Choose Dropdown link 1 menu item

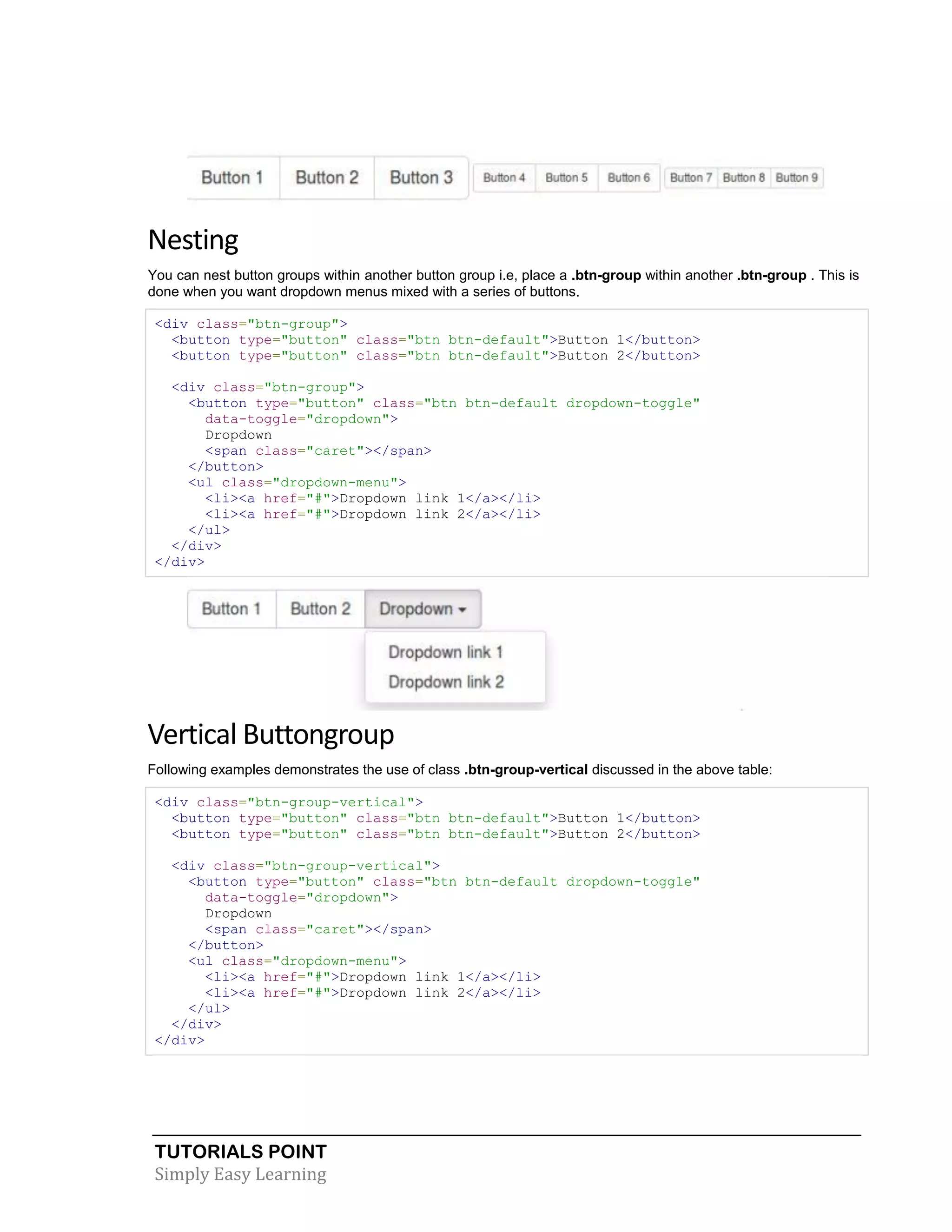(x=445, y=652)
